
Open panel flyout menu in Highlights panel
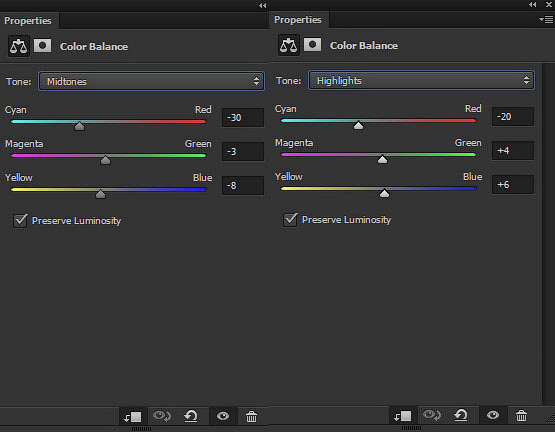pyautogui.click(x=547, y=19)
